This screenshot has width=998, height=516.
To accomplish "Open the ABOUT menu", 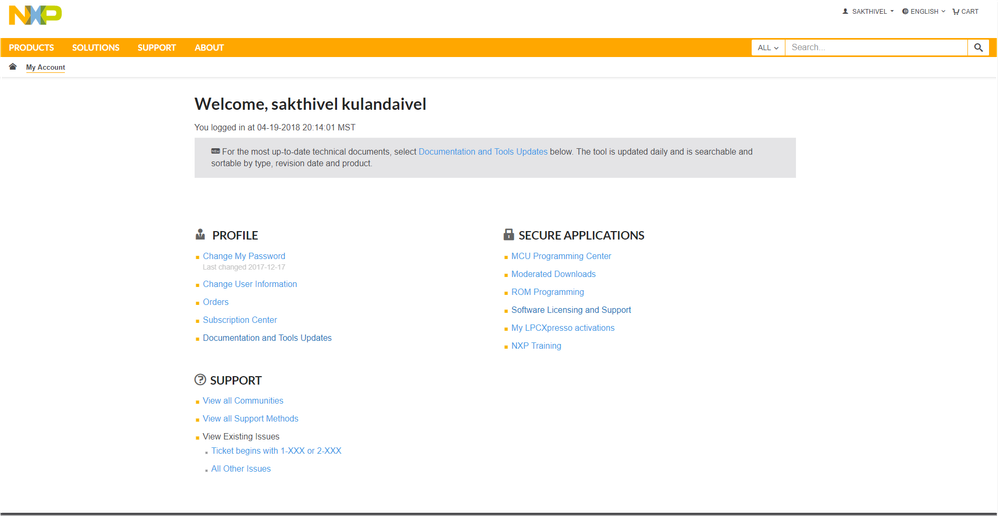I will click(x=209, y=48).
